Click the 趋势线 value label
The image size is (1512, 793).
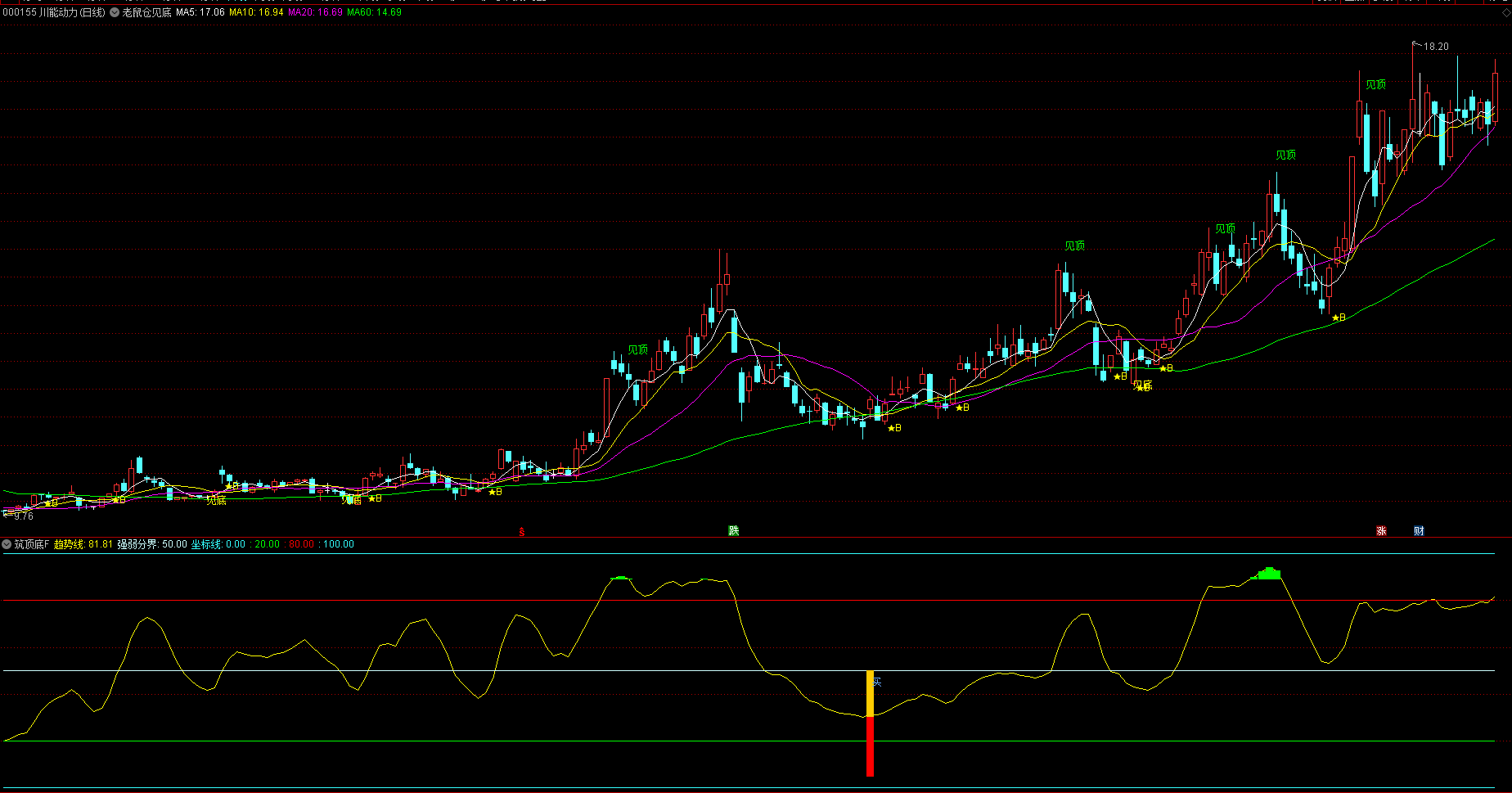[83, 544]
